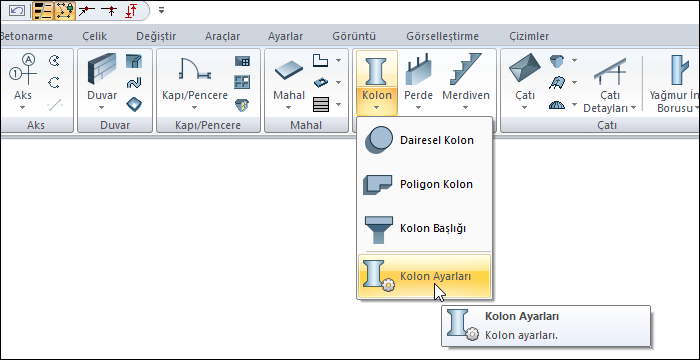The image size is (700, 360).
Task: Select the Perde shear wall icon
Action: click(419, 69)
